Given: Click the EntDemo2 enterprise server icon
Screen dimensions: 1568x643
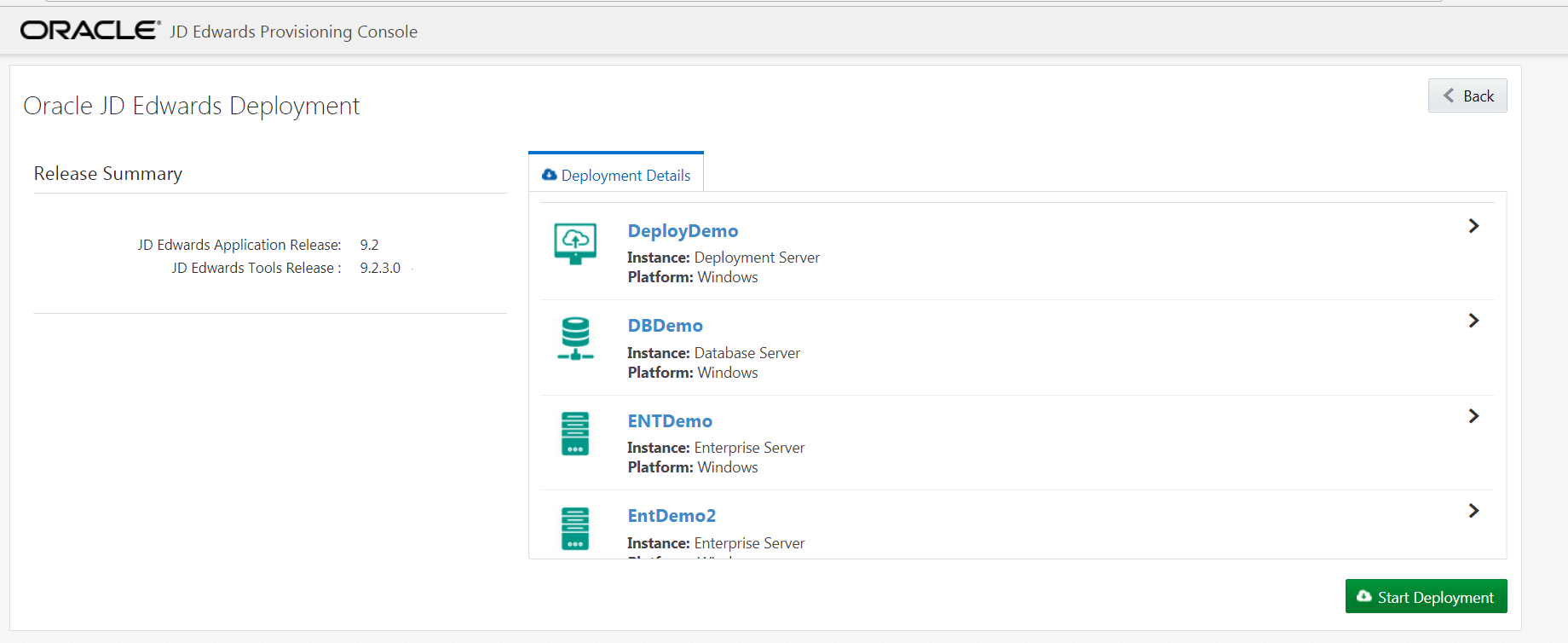Looking at the screenshot, I should pos(575,529).
